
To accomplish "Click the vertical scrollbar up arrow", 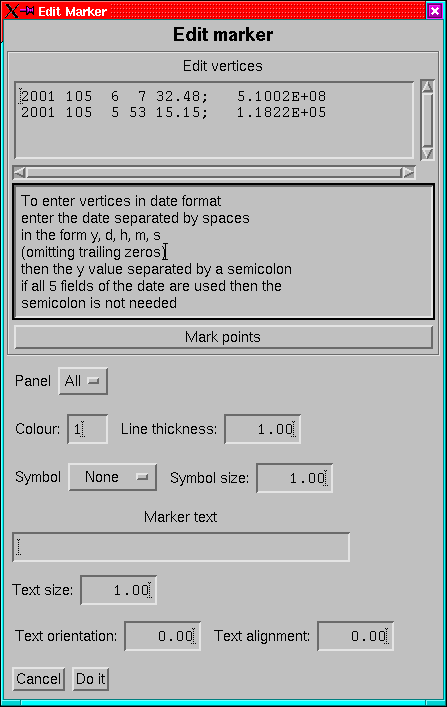I will coord(427,87).
